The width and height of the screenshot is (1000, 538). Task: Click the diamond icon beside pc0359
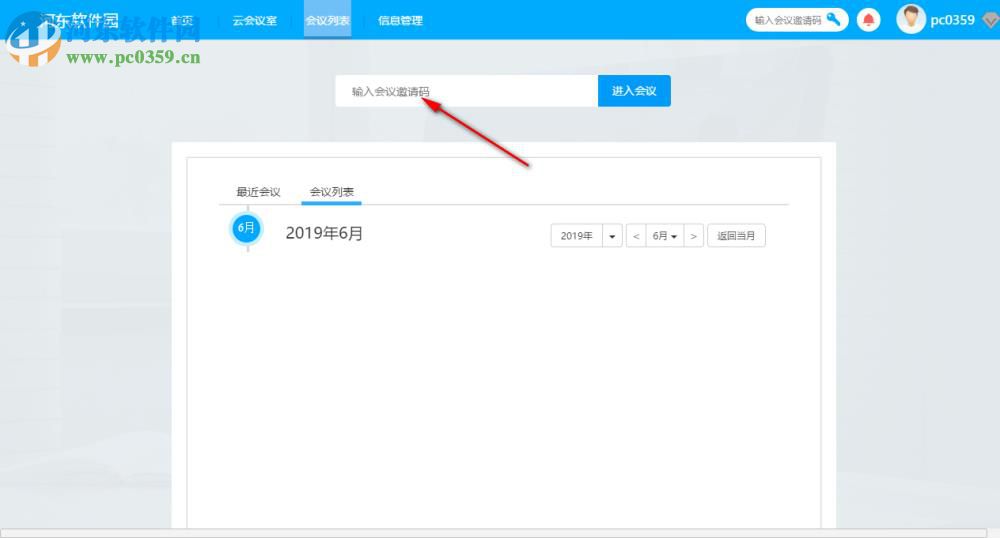coord(990,21)
